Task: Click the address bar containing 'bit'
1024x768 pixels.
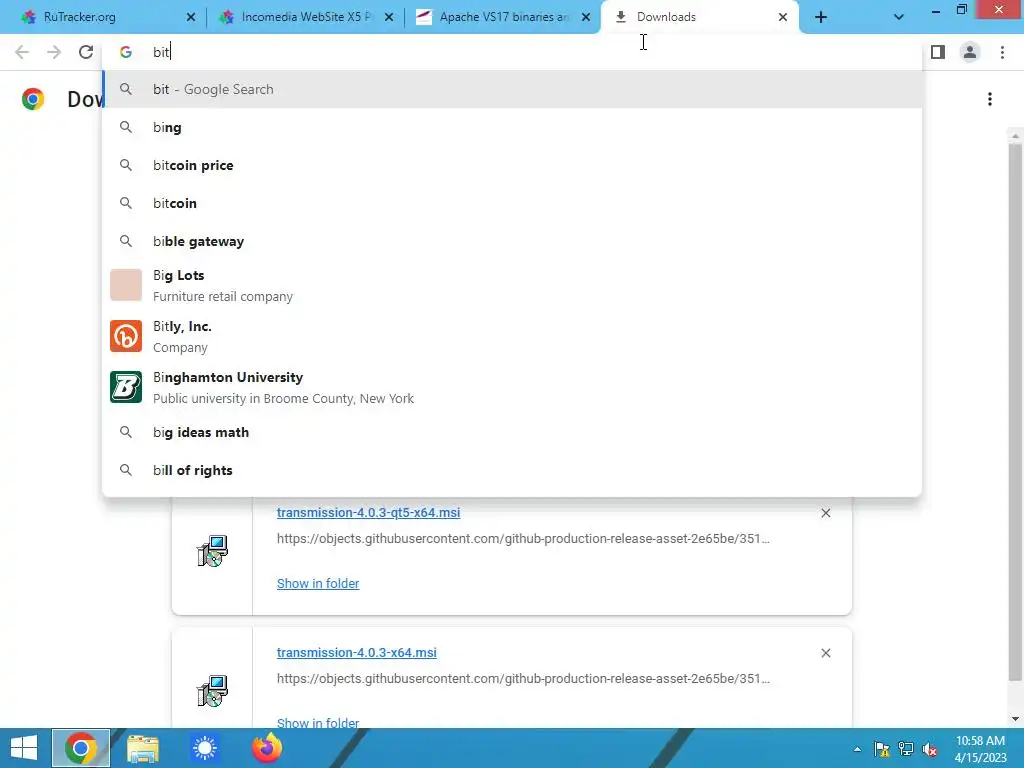Action: click(x=511, y=52)
